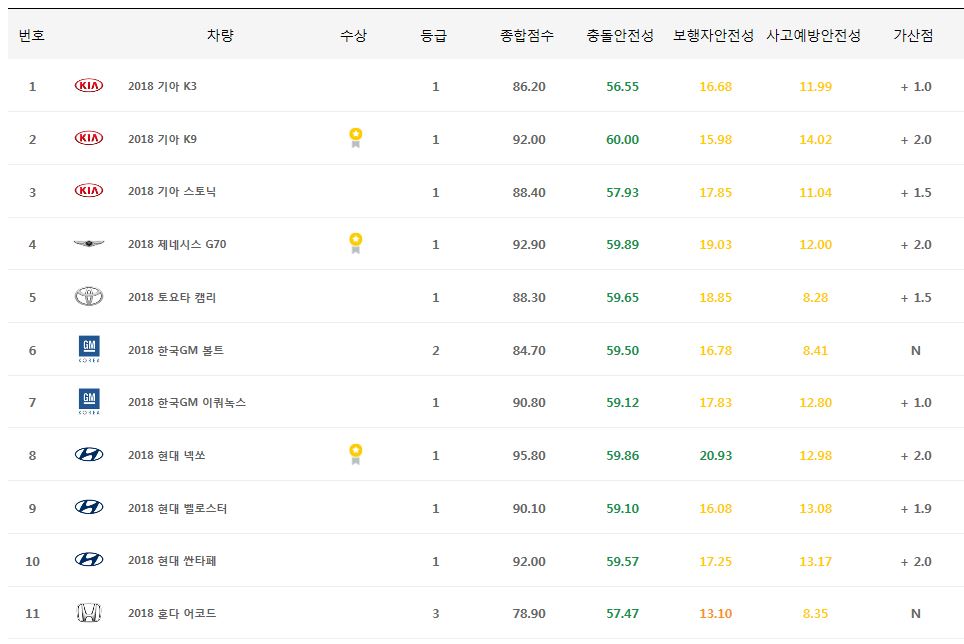Click the 사고예방안전성 column header
The height and width of the screenshot is (644, 964).
[813, 36]
